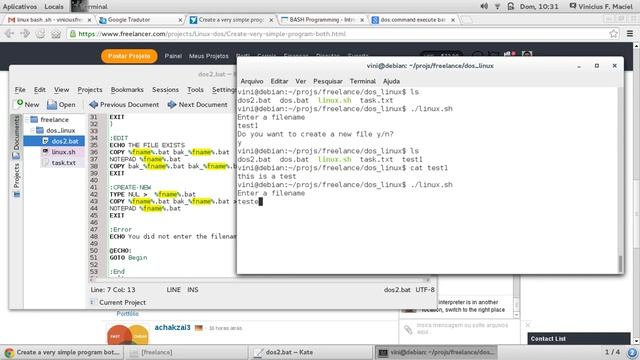Viewport: 640px width, 360px height.
Task: Click the Open file icon in Kate toolbar
Action: pos(52,105)
